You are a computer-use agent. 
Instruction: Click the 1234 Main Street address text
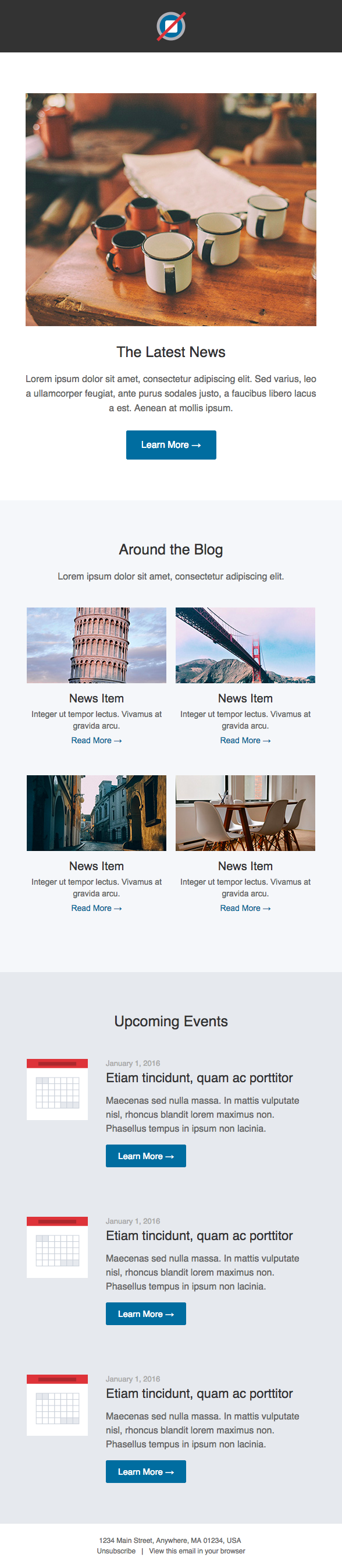(170, 1540)
